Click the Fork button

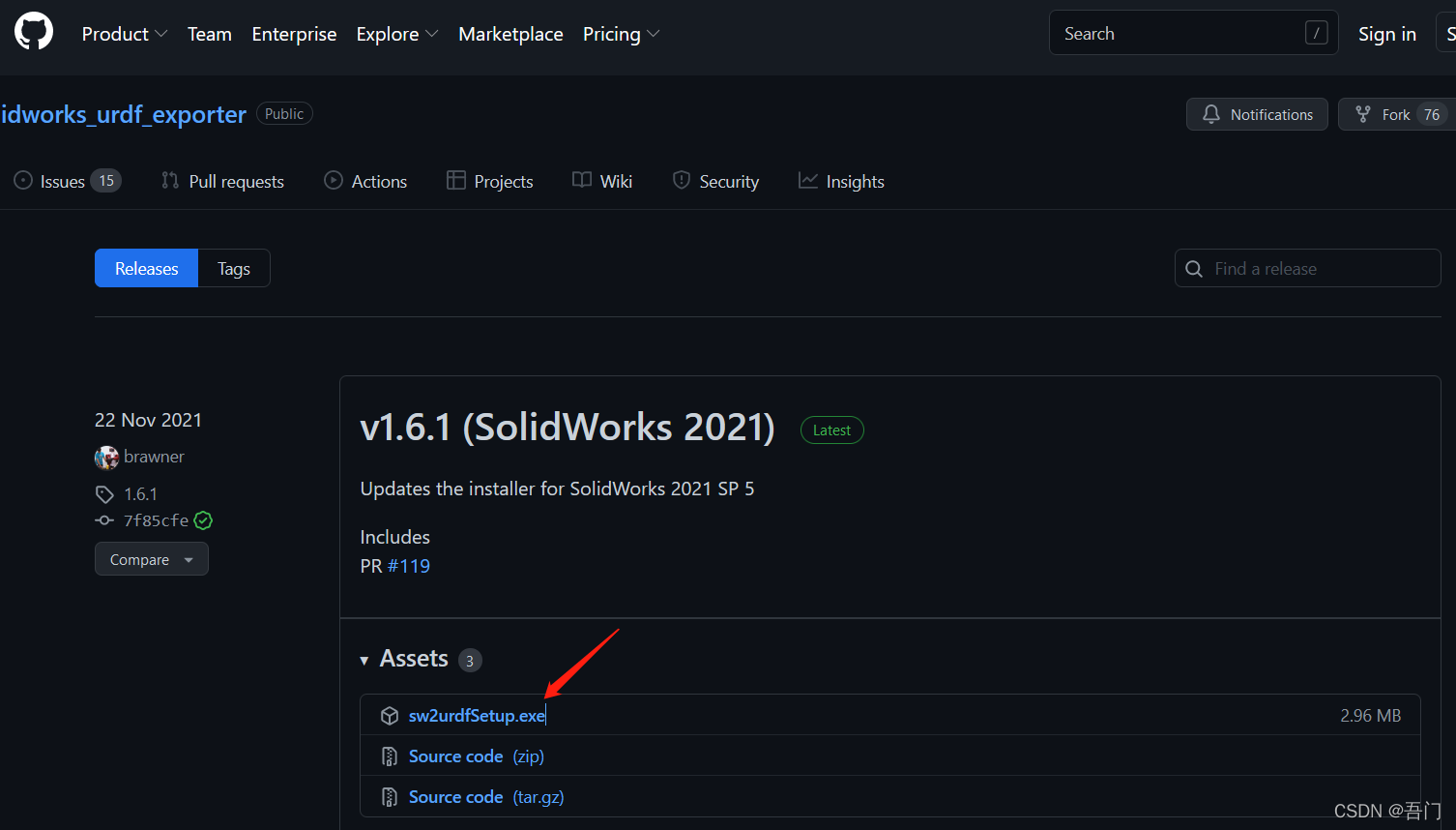click(1397, 114)
